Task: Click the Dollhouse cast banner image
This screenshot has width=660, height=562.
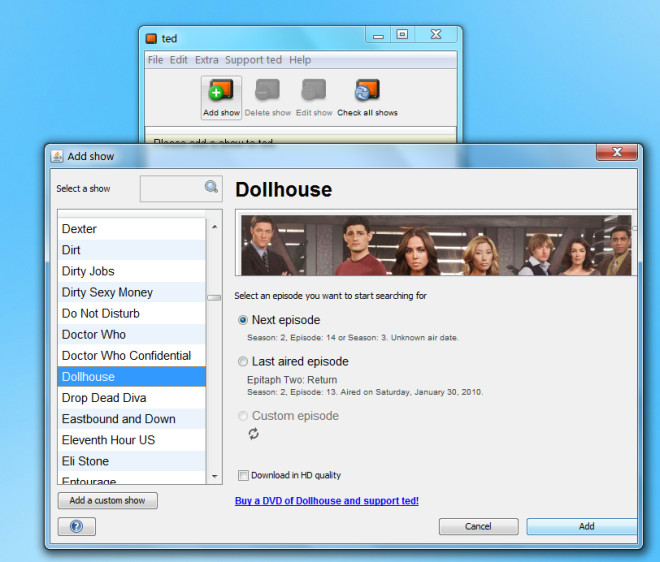Action: 436,245
